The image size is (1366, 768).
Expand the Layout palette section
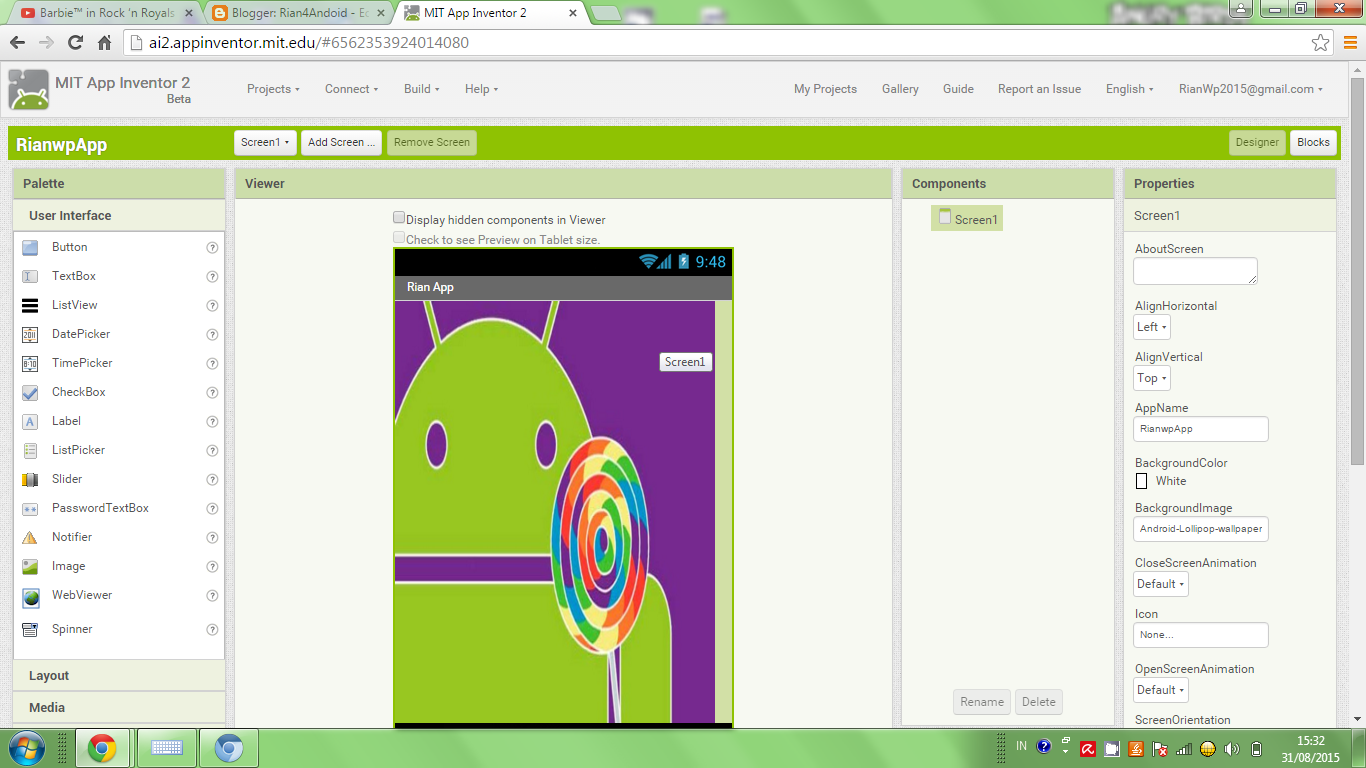(x=119, y=676)
